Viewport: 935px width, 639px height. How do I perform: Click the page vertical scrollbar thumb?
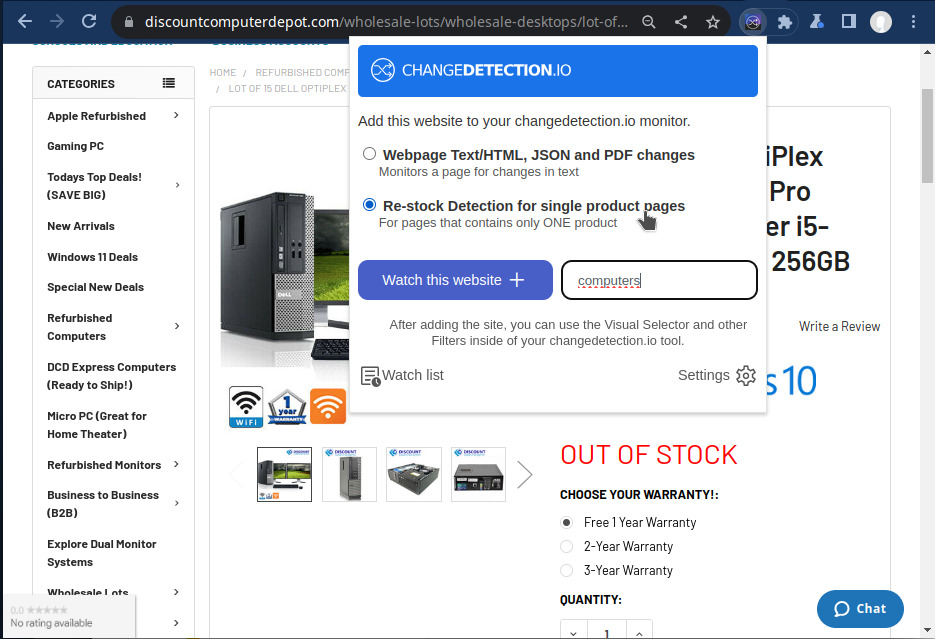pyautogui.click(x=927, y=136)
